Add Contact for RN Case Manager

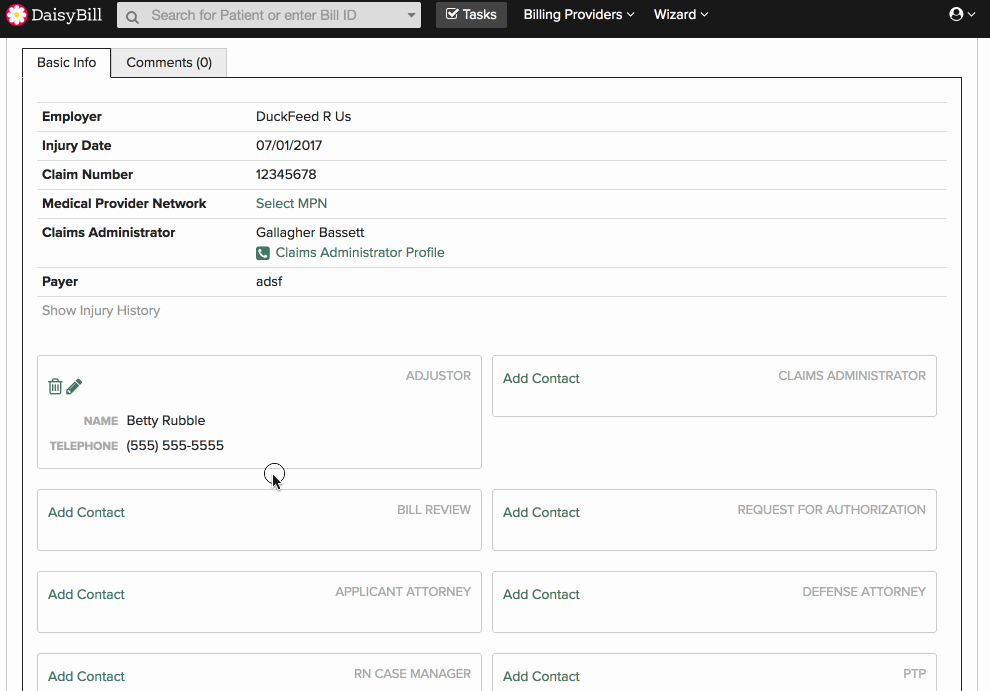pyautogui.click(x=86, y=676)
